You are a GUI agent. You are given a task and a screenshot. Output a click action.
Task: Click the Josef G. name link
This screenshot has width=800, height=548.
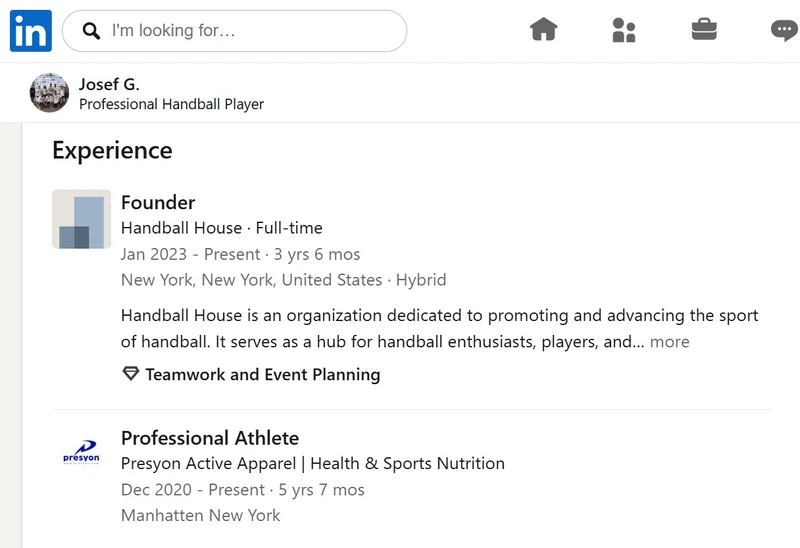(x=109, y=84)
